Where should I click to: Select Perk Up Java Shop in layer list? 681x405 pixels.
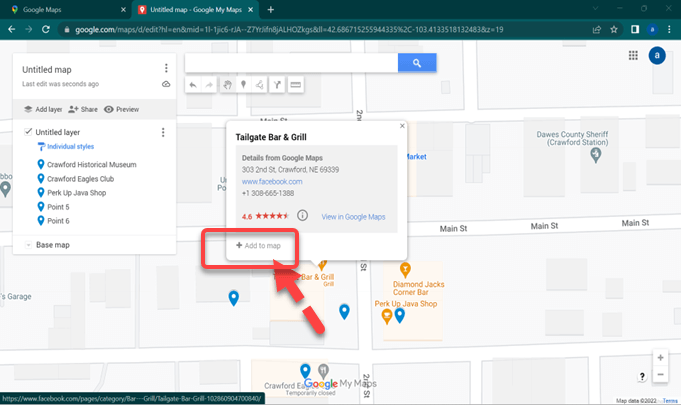coord(76,193)
